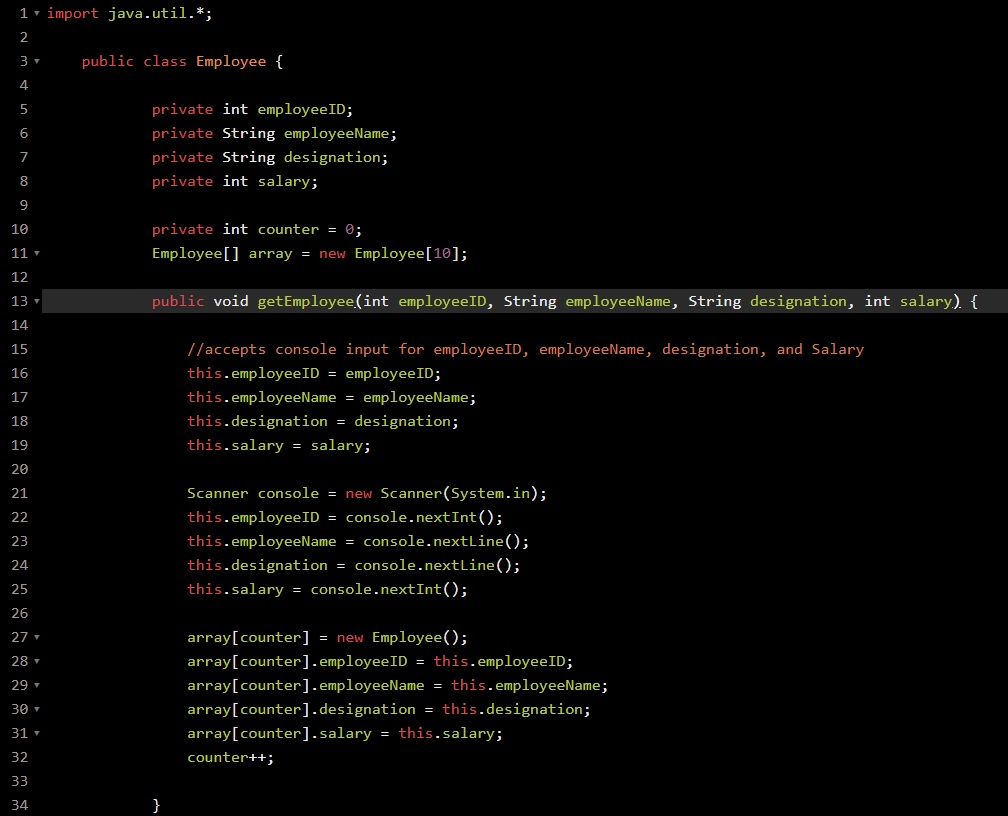Click 'console.nextInt();' on line 25
1008x816 pixels.
click(x=389, y=589)
